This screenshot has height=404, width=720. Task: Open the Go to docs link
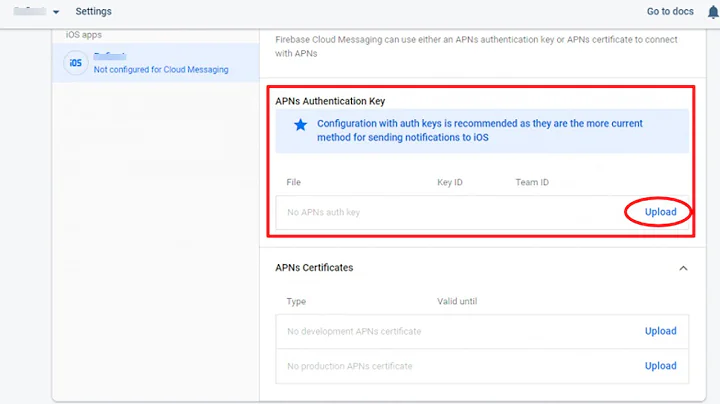[x=670, y=11]
